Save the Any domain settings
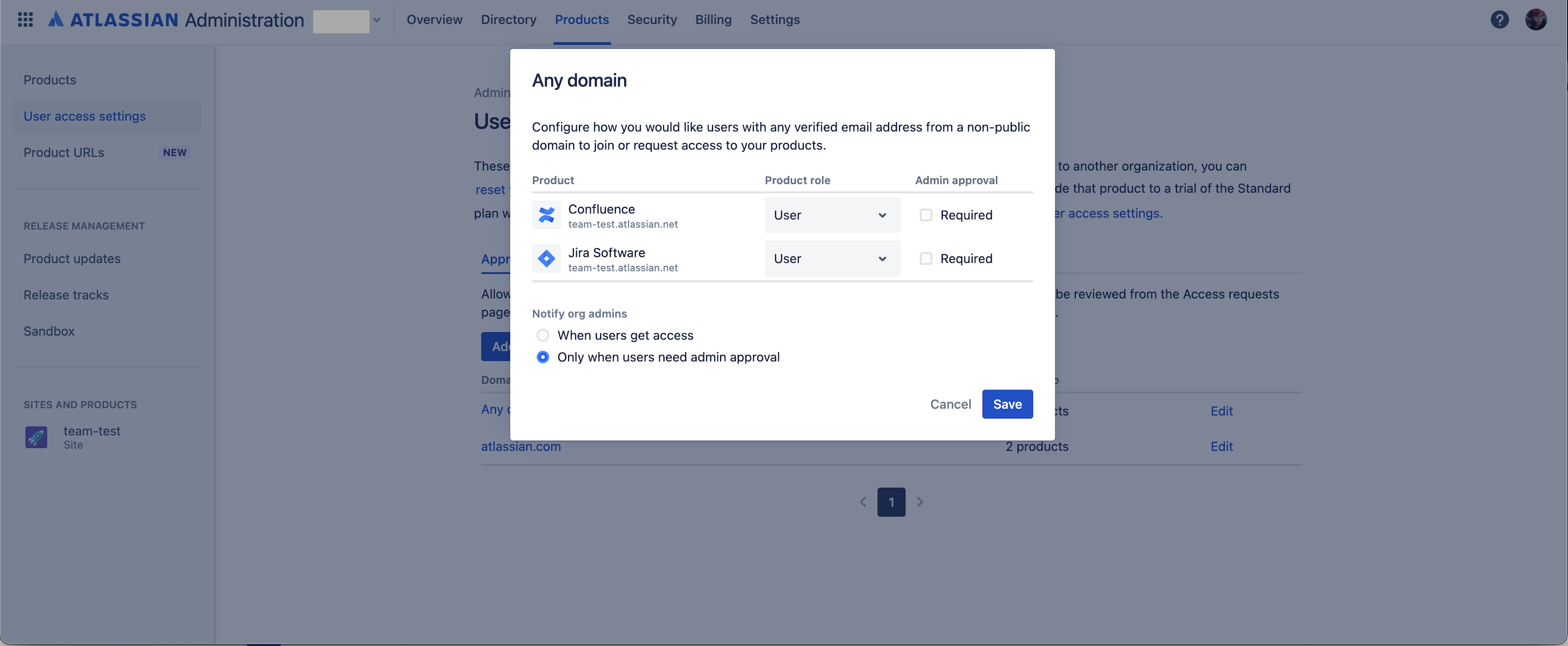1568x646 pixels. (1007, 404)
